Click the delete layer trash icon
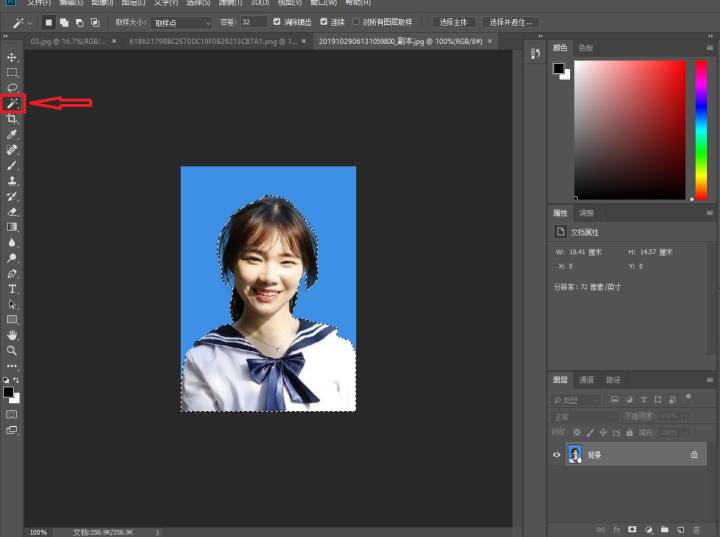 point(696,529)
